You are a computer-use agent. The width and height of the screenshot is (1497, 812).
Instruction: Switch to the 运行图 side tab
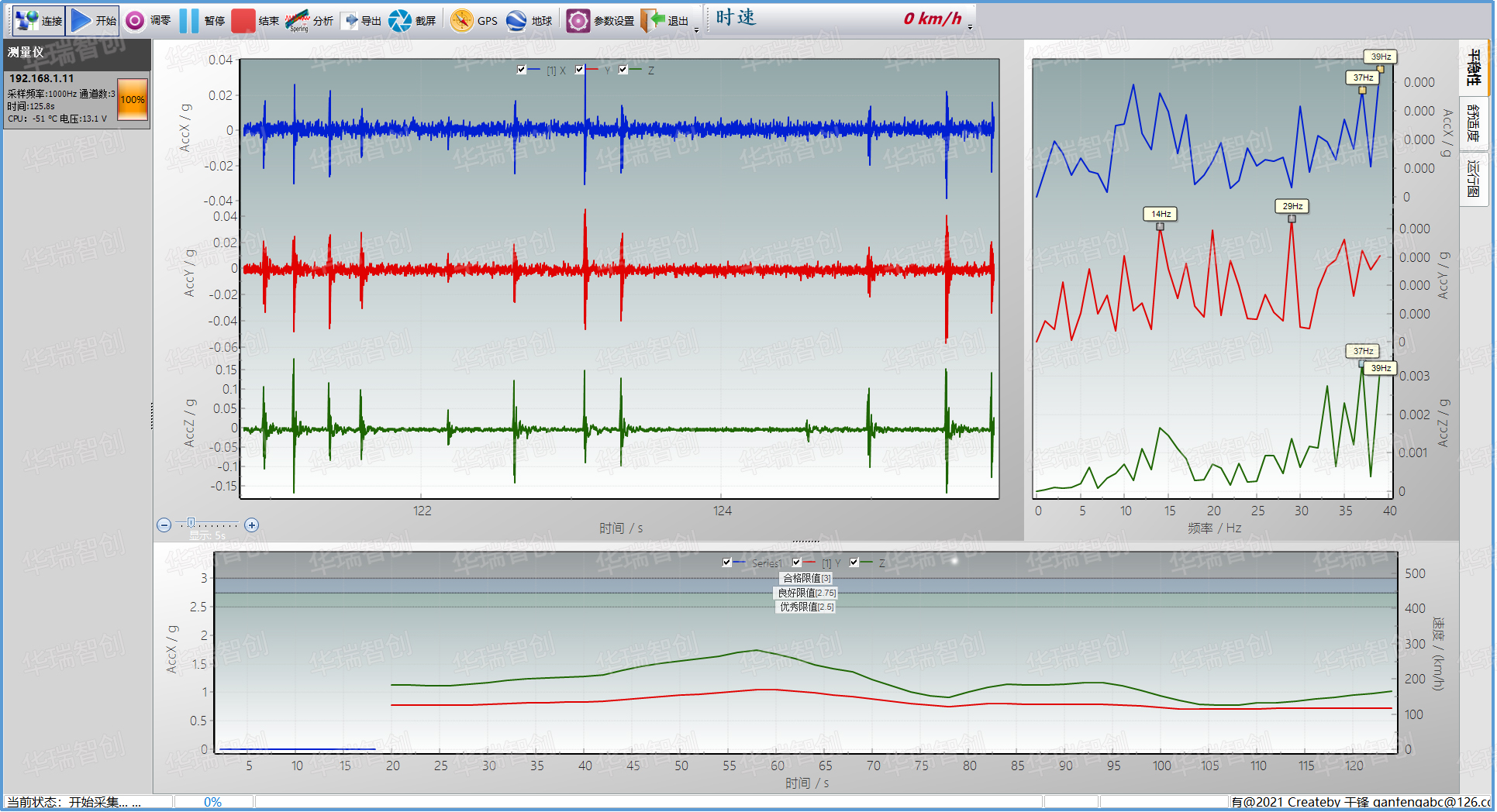pos(1474,178)
